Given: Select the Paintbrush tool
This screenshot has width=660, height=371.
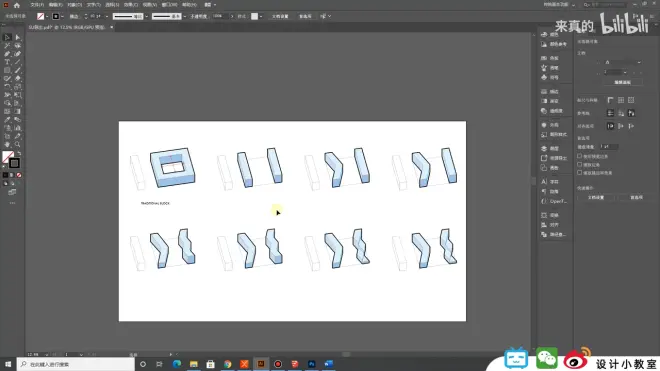Looking at the screenshot, I should tap(18, 70).
